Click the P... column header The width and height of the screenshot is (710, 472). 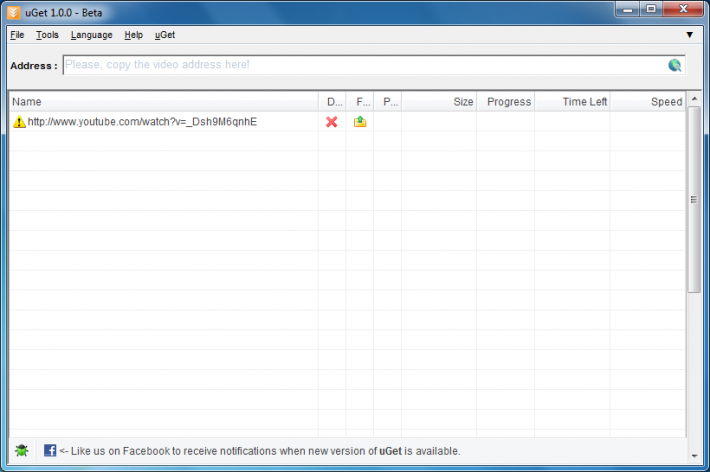click(388, 101)
